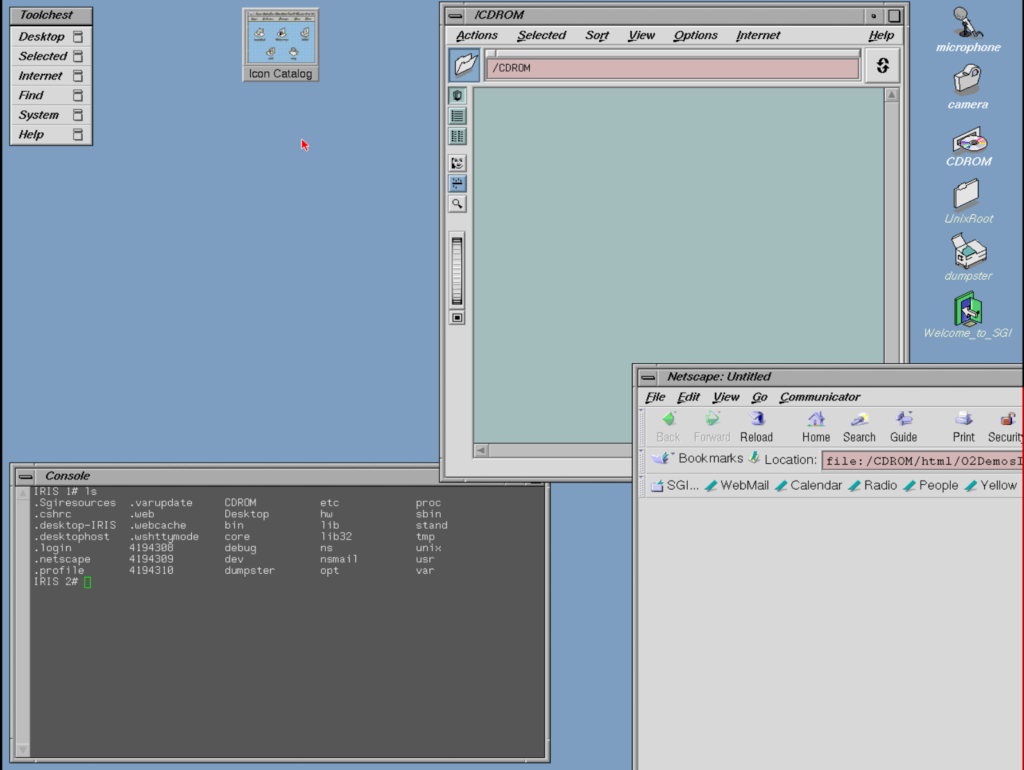
Task: Click the minimized Icon Catalog window icon
Action: coord(281,45)
